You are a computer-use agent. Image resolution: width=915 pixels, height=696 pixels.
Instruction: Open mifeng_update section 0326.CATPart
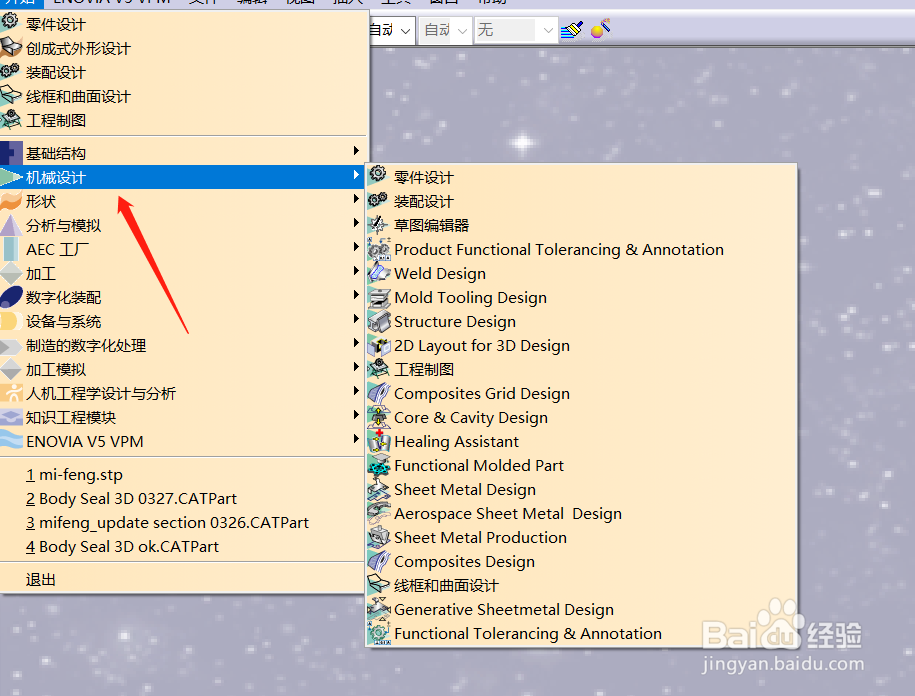181,522
